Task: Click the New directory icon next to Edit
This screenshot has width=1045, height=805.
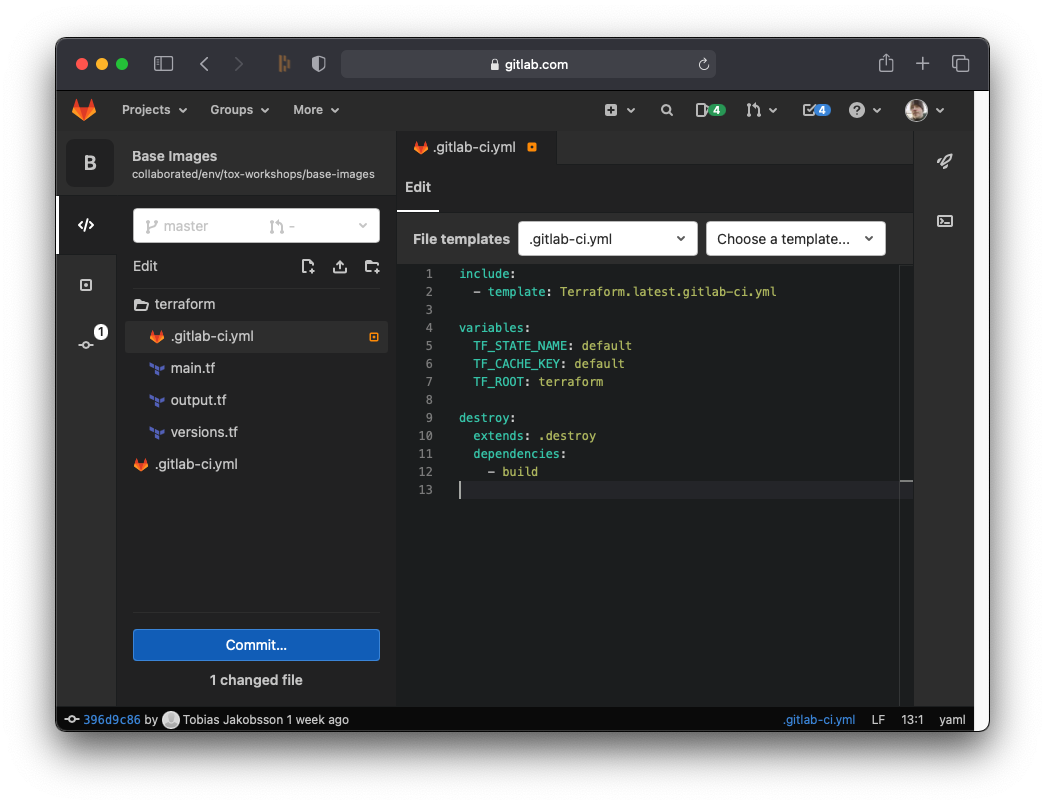Action: 371,266
